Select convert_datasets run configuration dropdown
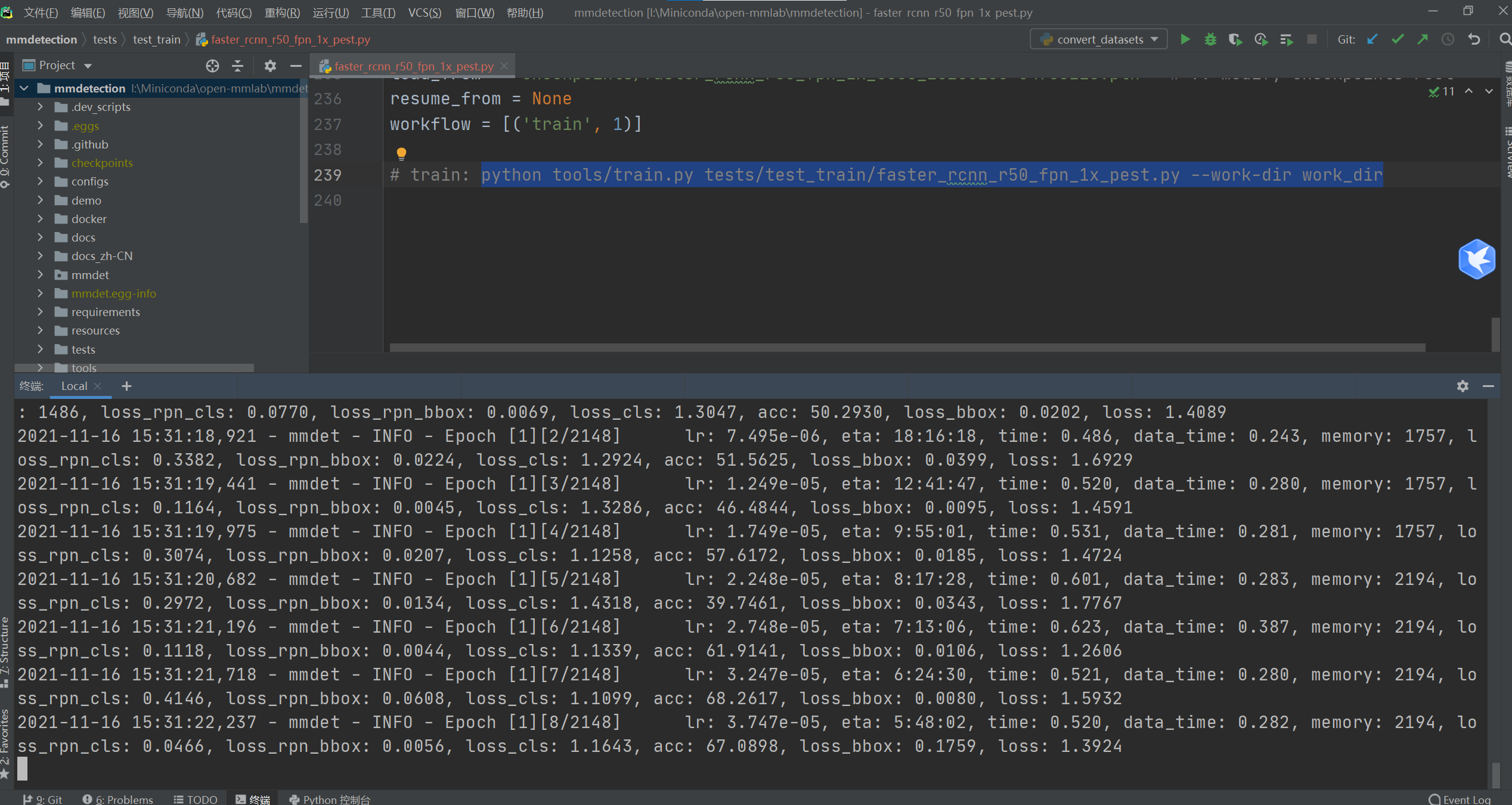The width and height of the screenshot is (1512, 805). tap(1098, 39)
